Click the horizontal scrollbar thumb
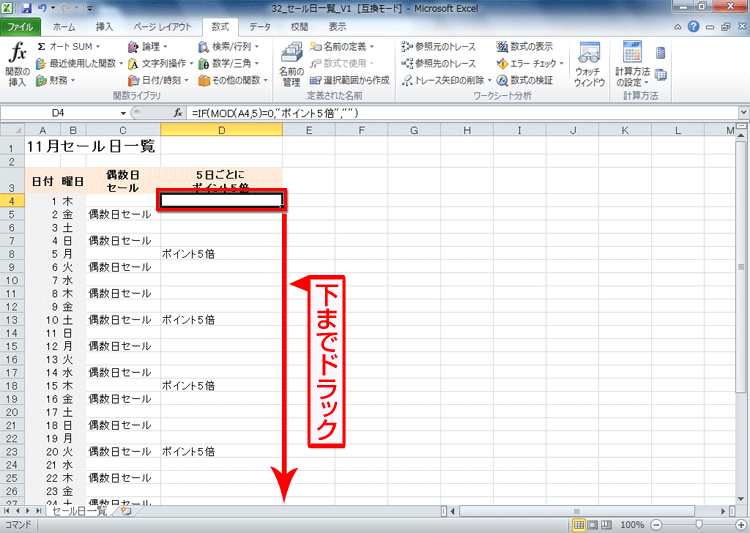Image resolution: width=750 pixels, height=533 pixels. [577, 511]
